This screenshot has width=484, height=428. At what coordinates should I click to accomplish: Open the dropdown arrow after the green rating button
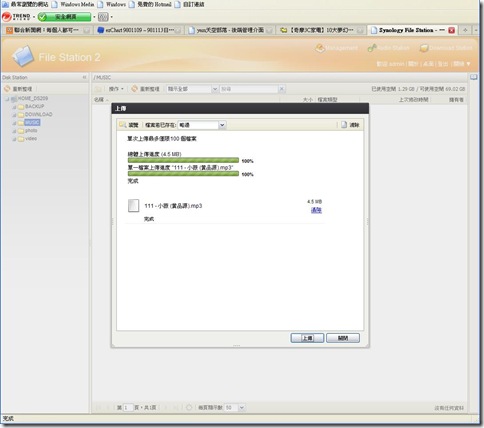coord(94,17)
